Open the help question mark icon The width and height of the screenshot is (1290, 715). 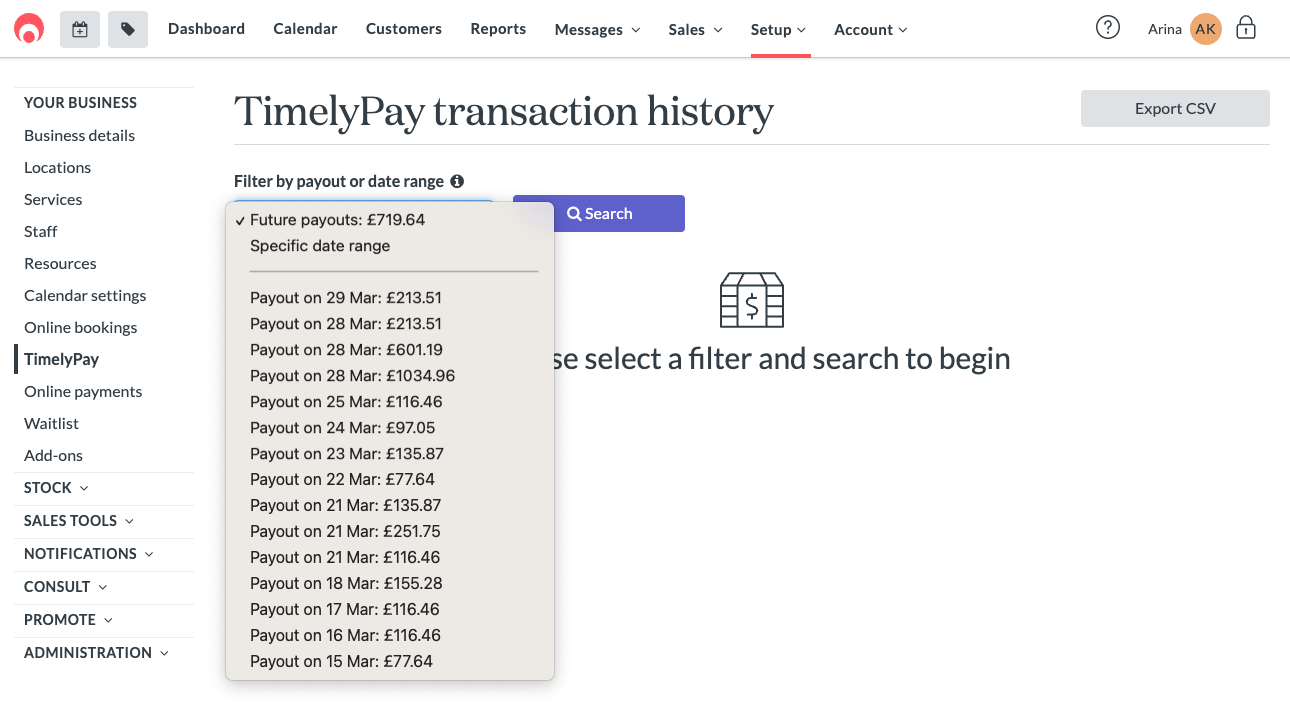pyautogui.click(x=1108, y=28)
